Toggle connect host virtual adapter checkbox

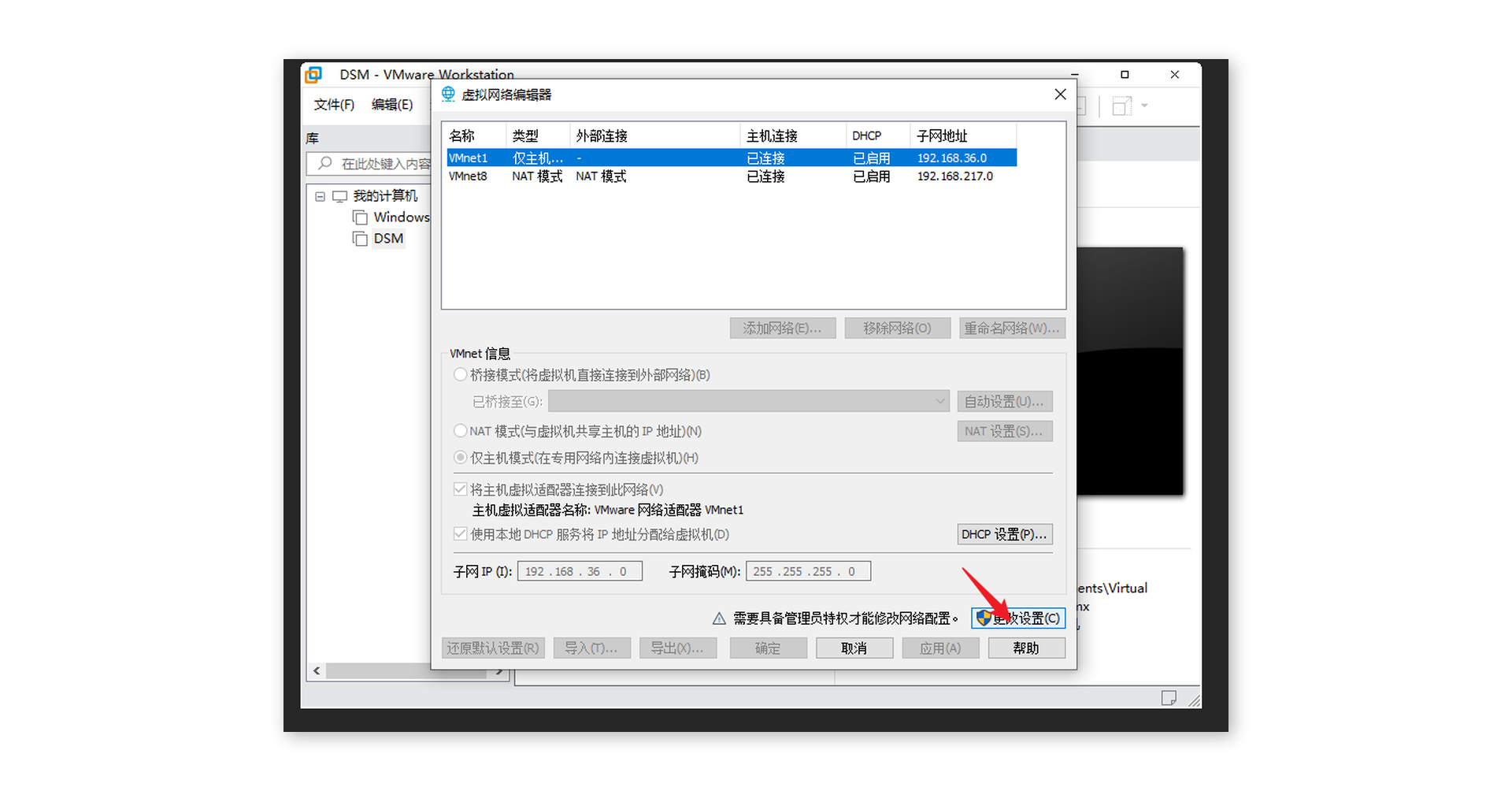(x=461, y=489)
